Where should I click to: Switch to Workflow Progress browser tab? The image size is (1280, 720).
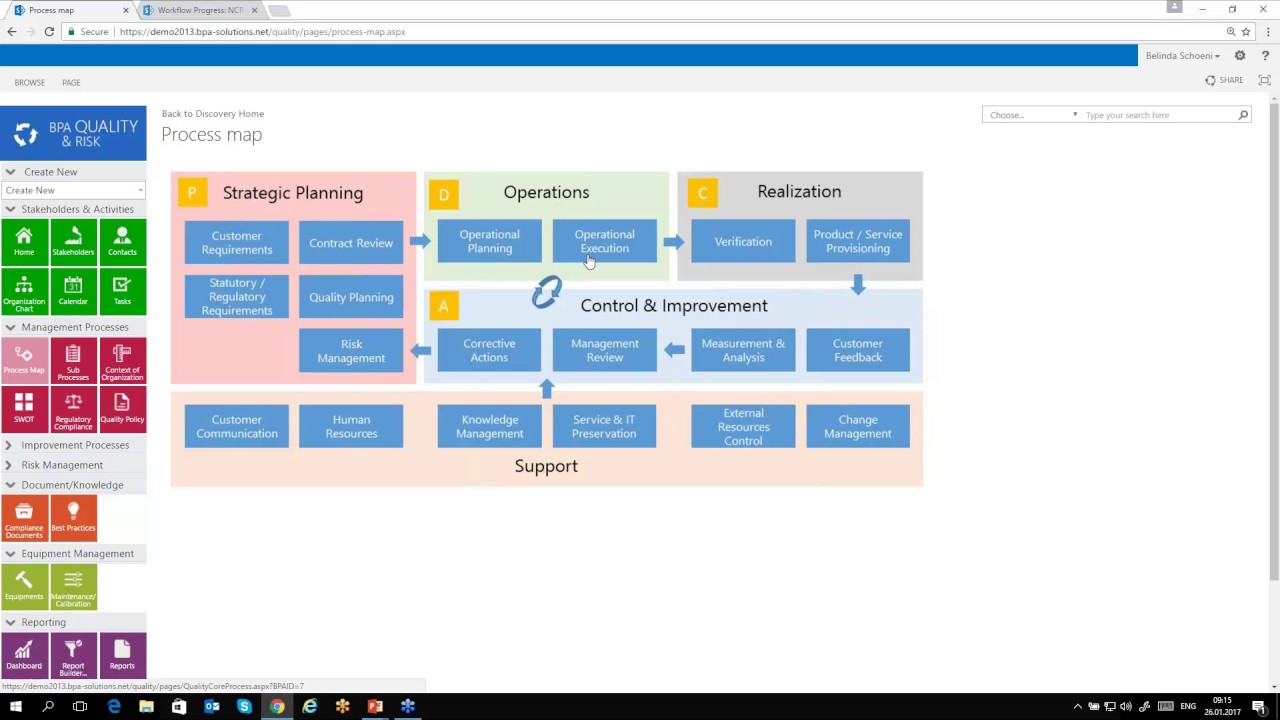[199, 10]
